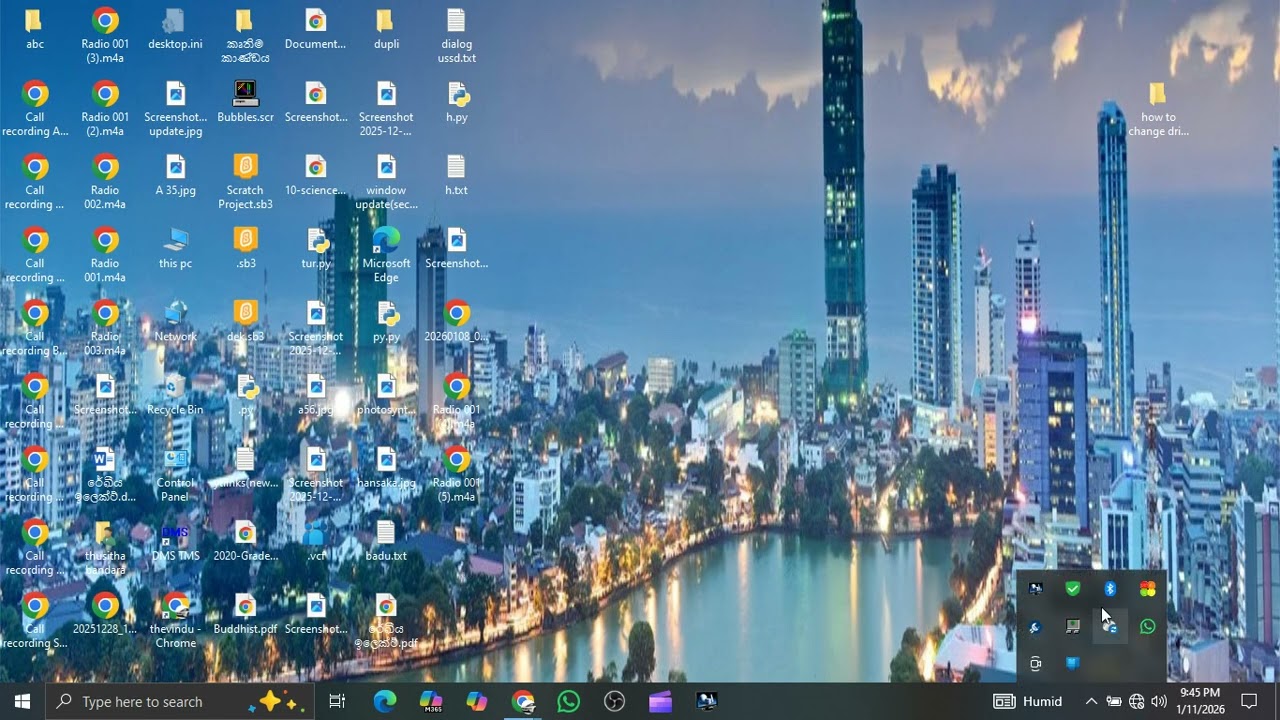Select the h.py Python file

(457, 102)
